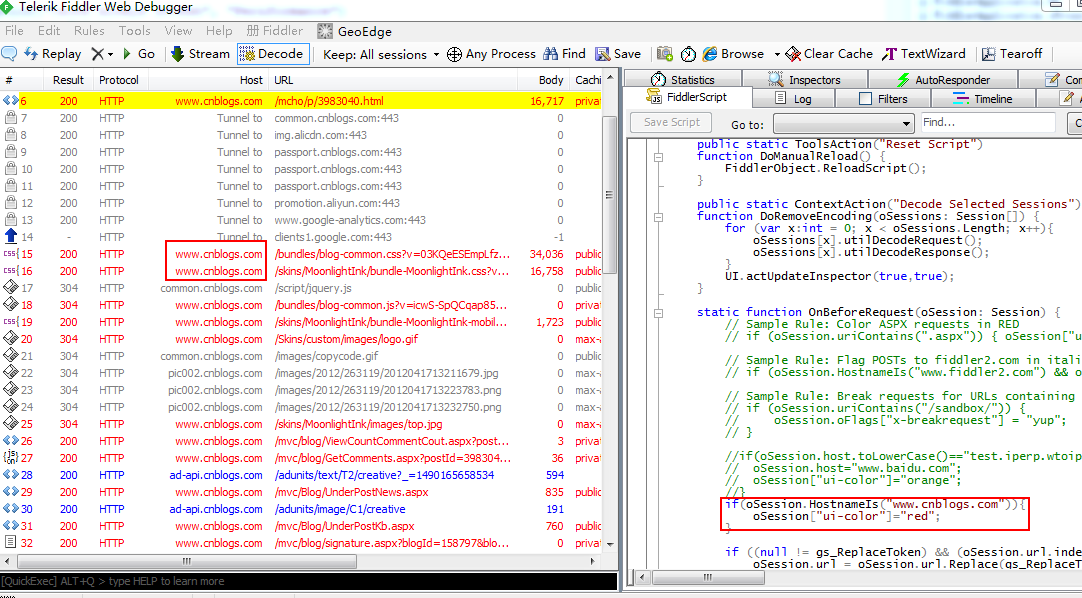Open the TextWizard tool
This screenshot has width=1082, height=598.
click(924, 54)
